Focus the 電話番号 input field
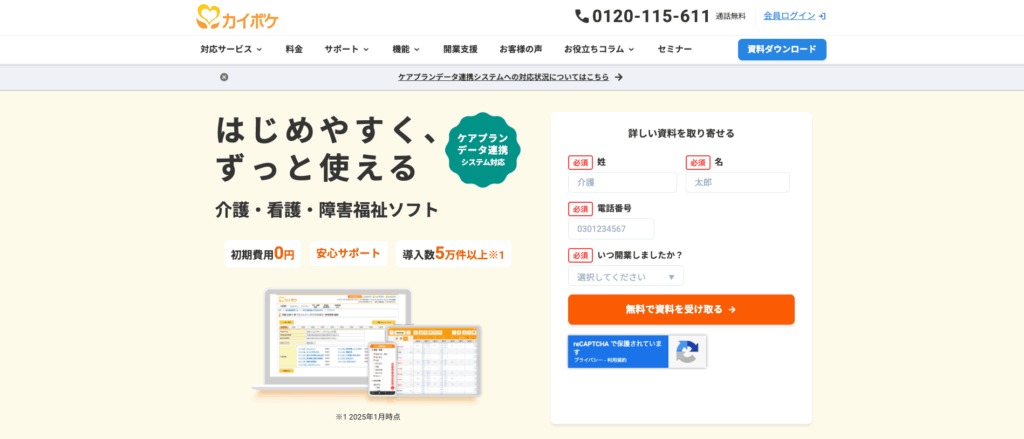Image resolution: width=1024 pixels, height=439 pixels. [611, 229]
